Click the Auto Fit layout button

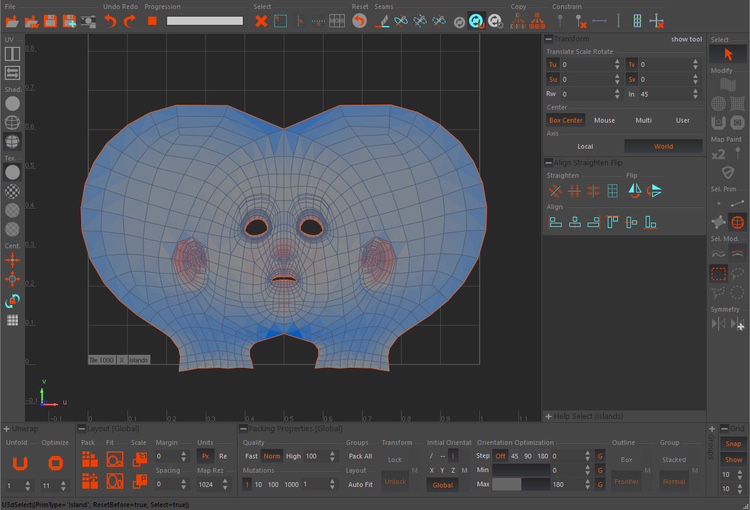[360, 484]
